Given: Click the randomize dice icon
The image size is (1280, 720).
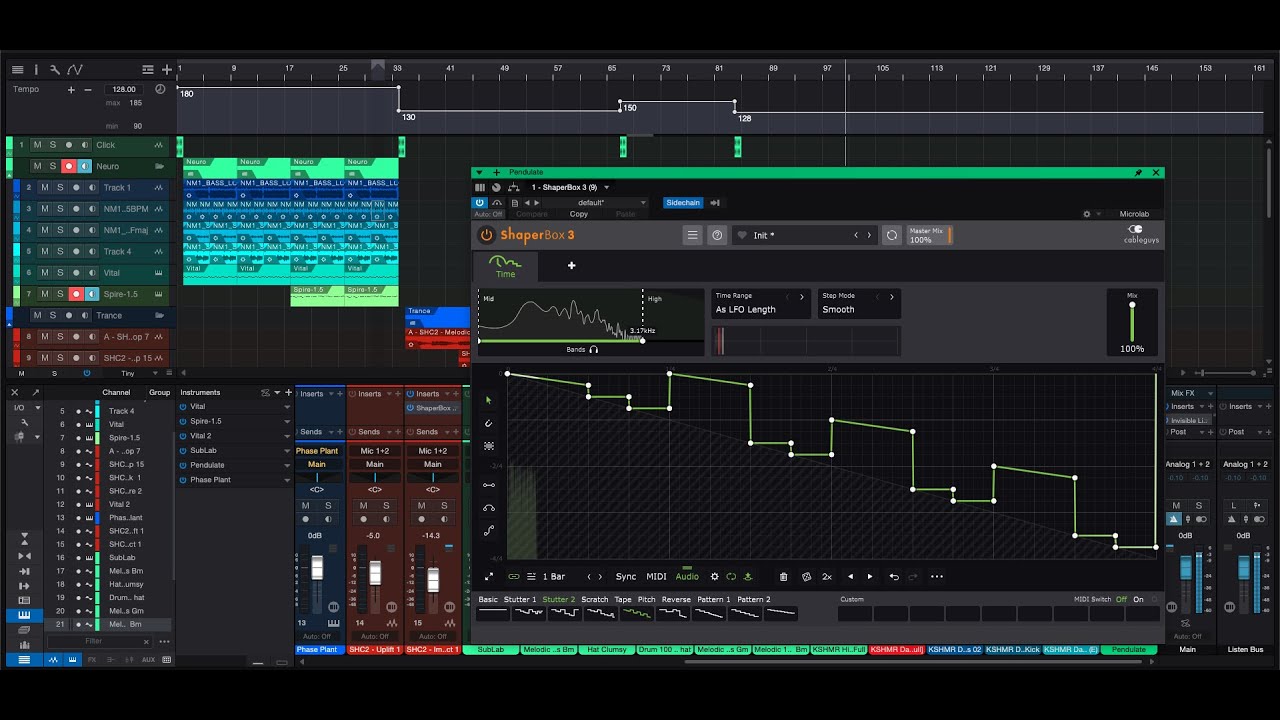Looking at the screenshot, I should [x=806, y=576].
